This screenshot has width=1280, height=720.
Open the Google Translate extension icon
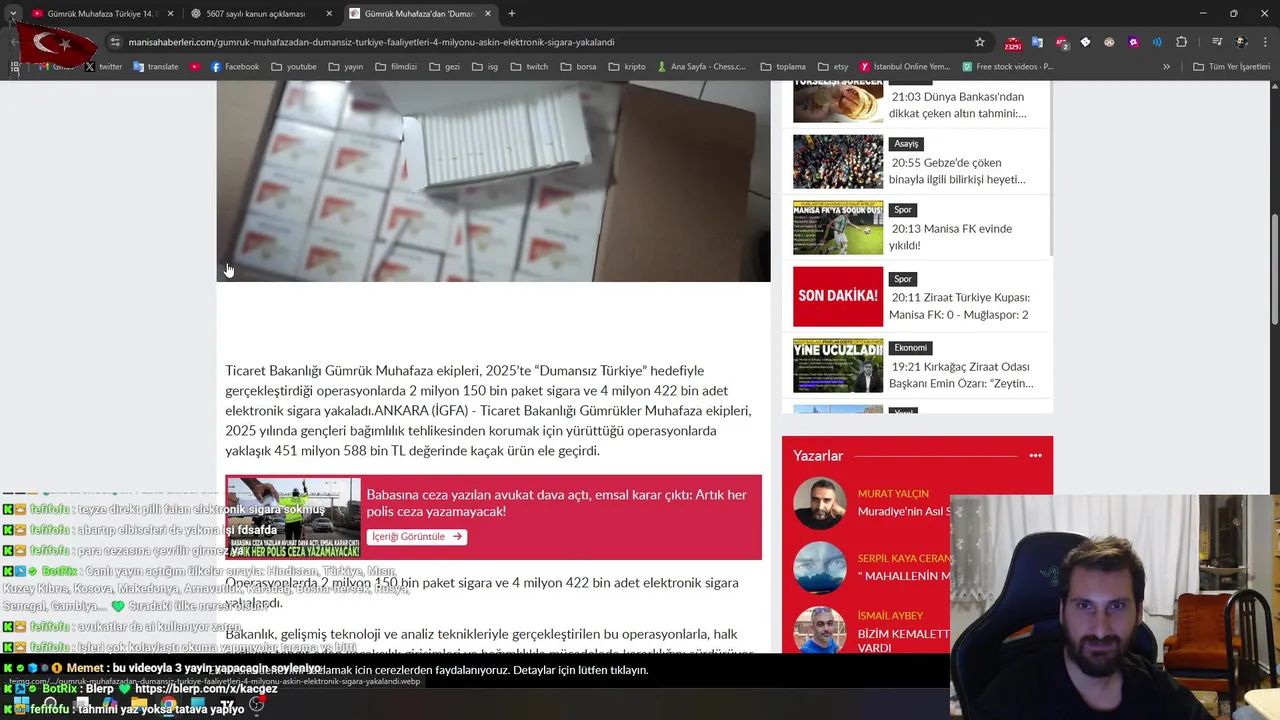1037,42
